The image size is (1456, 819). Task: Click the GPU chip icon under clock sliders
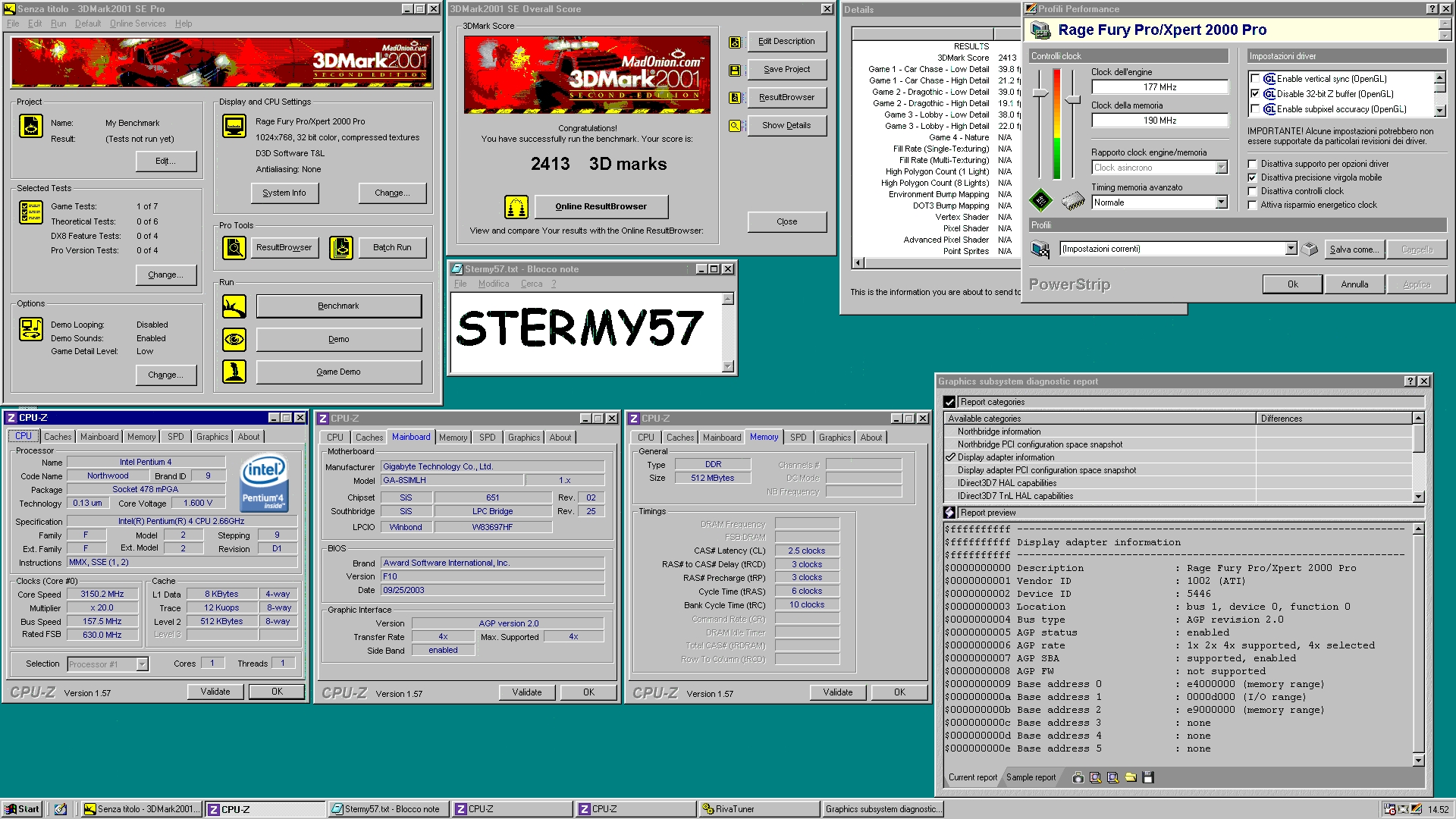point(1040,200)
